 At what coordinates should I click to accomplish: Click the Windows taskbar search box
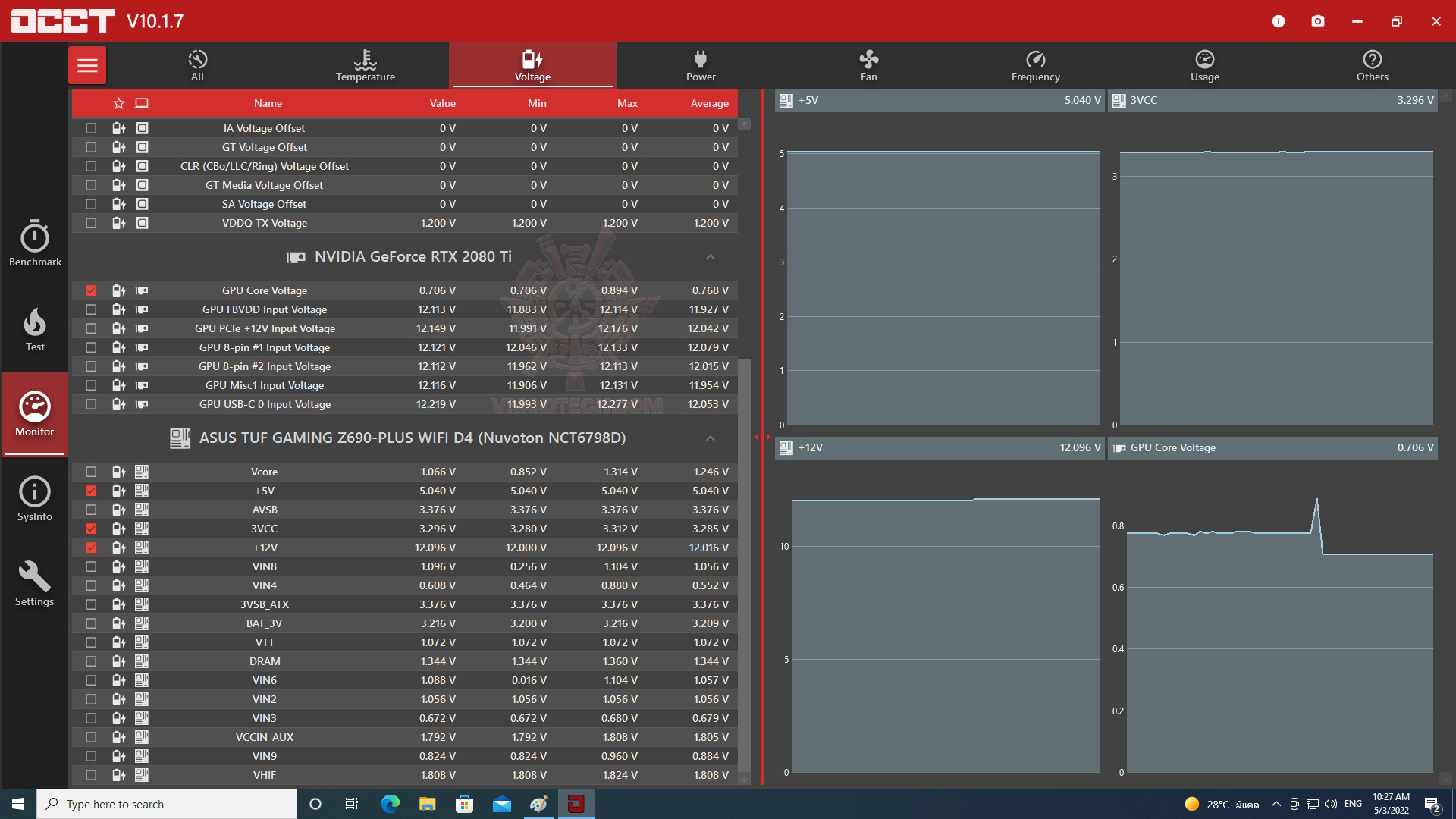(167, 804)
